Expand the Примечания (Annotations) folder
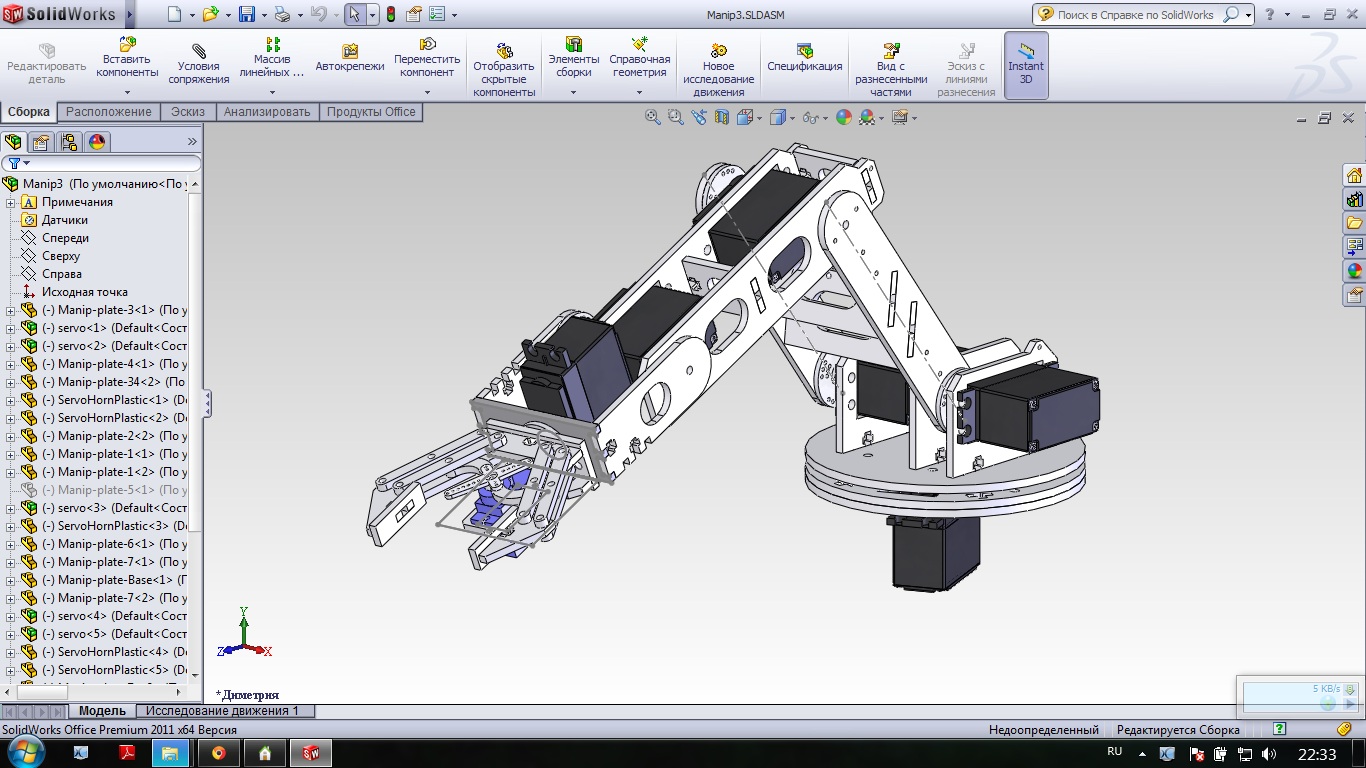The image size is (1366, 768). (x=11, y=202)
